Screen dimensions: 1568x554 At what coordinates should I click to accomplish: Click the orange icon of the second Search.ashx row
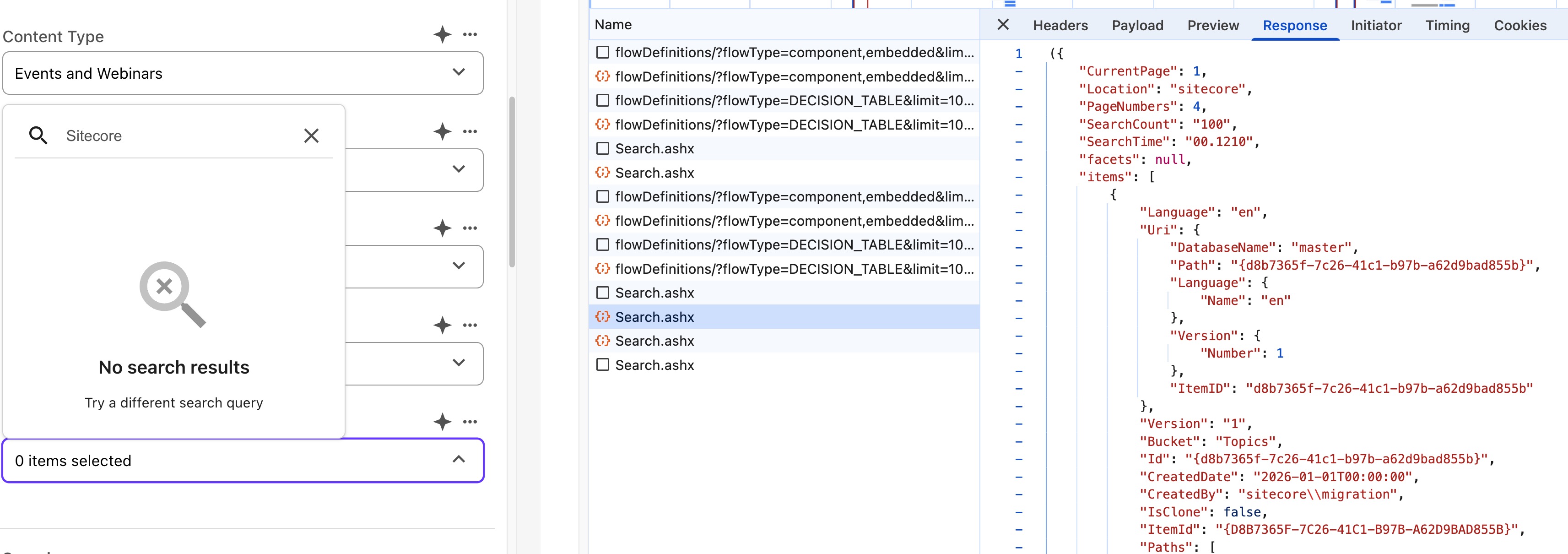[x=603, y=172]
